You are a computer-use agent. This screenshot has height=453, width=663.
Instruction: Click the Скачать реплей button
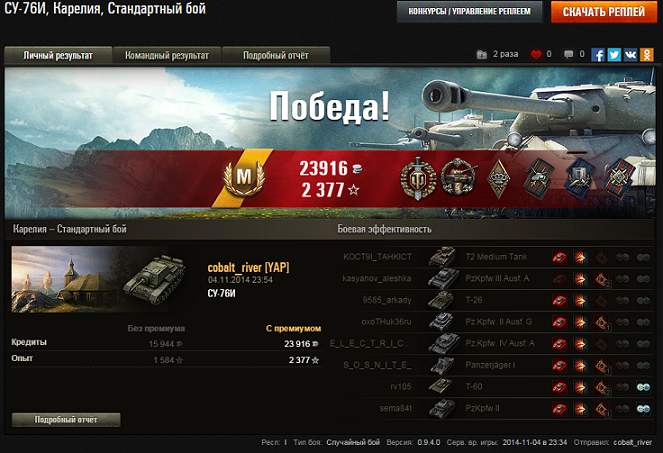[604, 12]
